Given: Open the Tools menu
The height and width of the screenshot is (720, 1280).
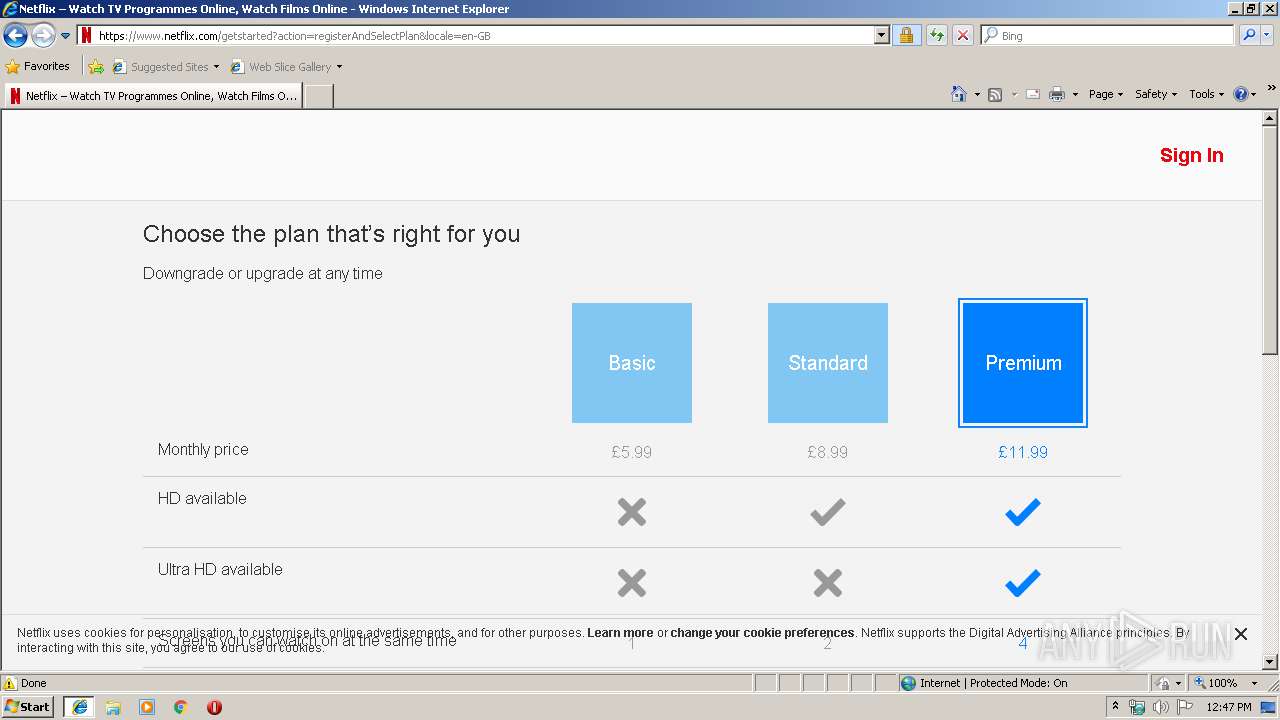Looking at the screenshot, I should tap(1206, 94).
